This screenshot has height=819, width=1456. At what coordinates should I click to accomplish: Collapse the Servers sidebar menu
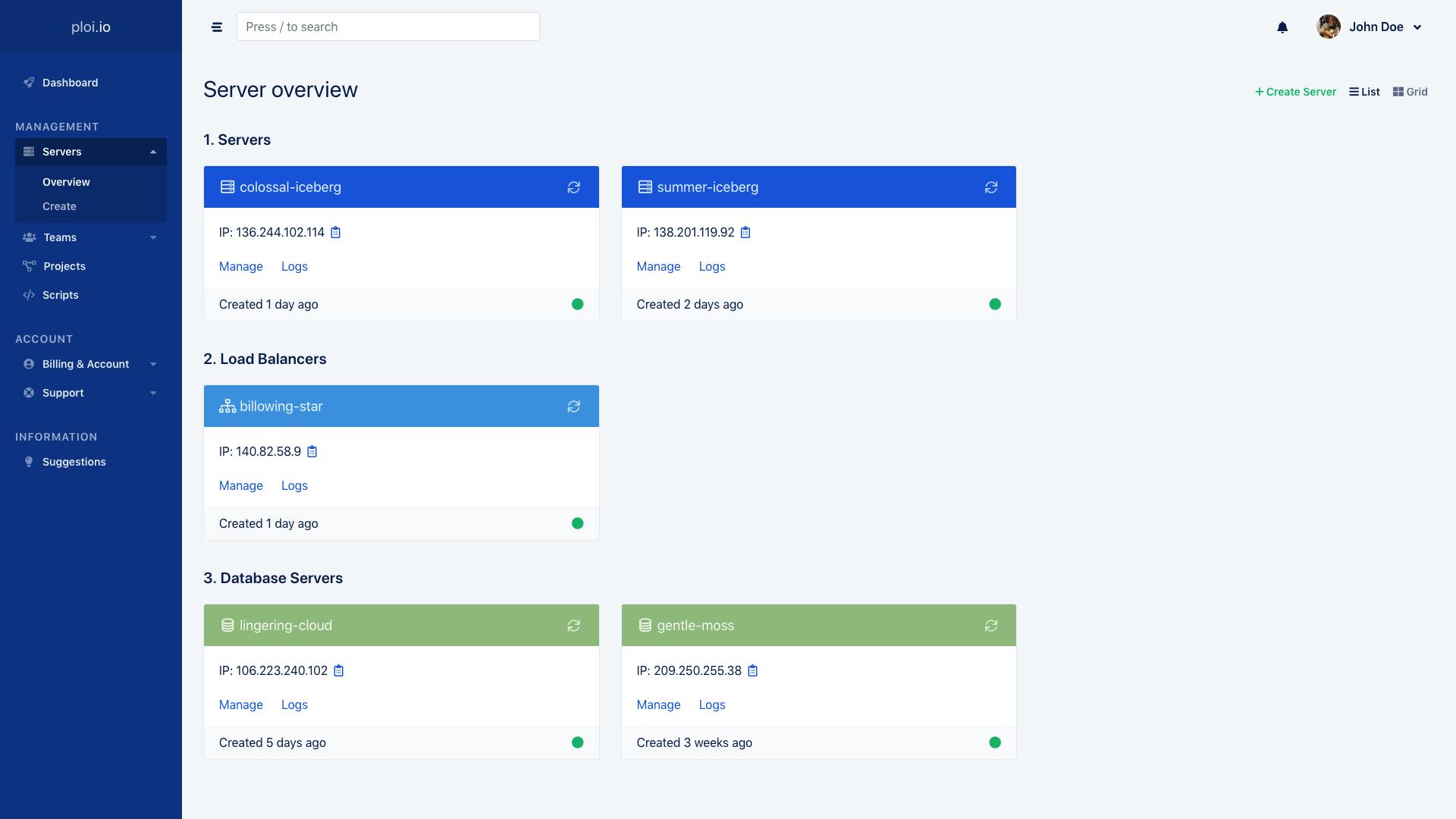(91, 152)
